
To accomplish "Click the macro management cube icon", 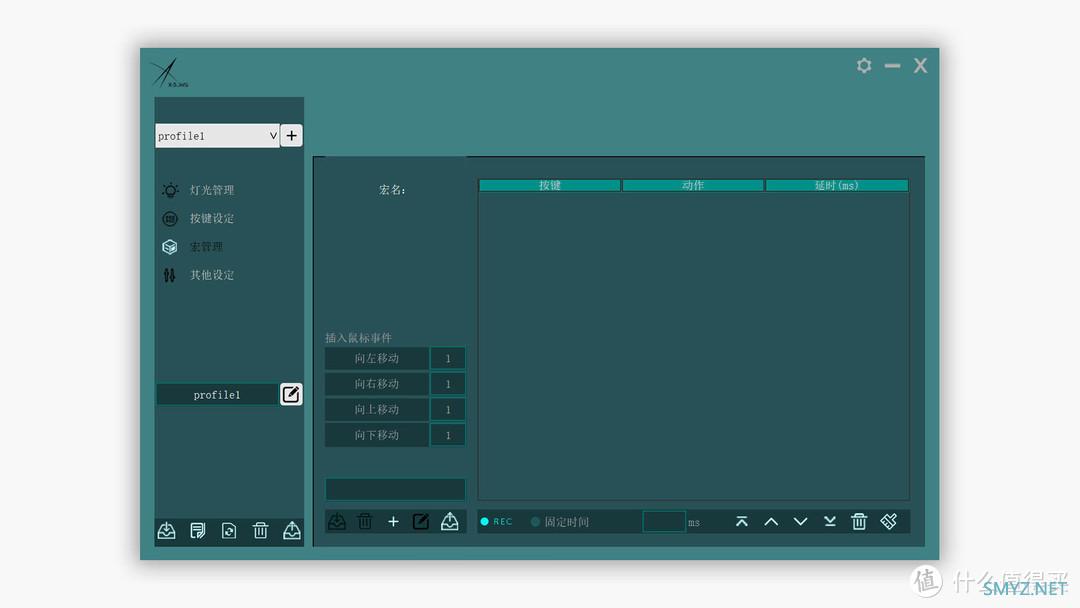I will pyautogui.click(x=169, y=247).
